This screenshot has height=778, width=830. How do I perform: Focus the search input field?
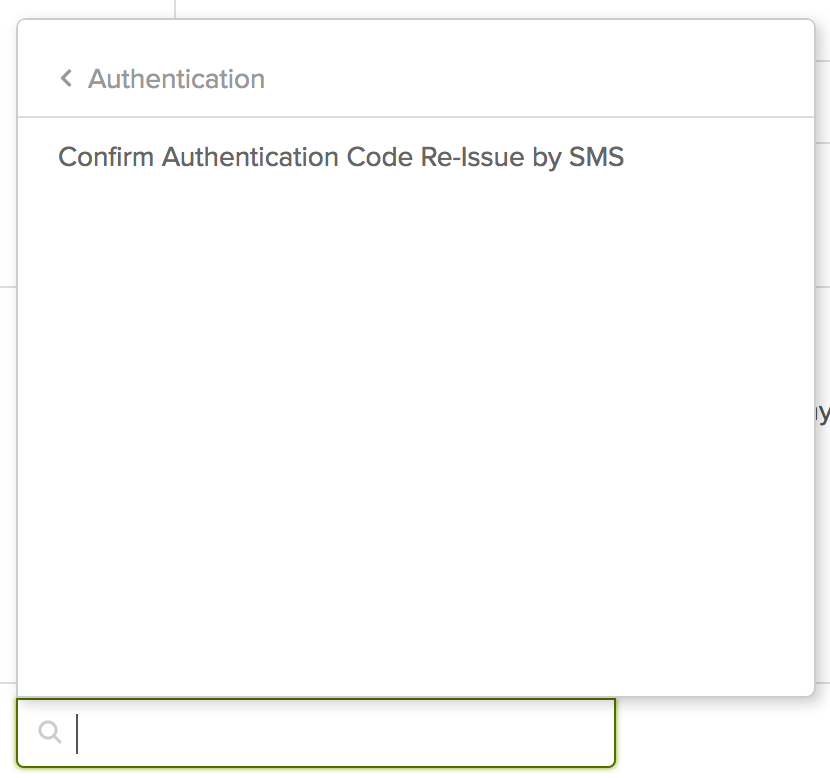click(x=340, y=733)
